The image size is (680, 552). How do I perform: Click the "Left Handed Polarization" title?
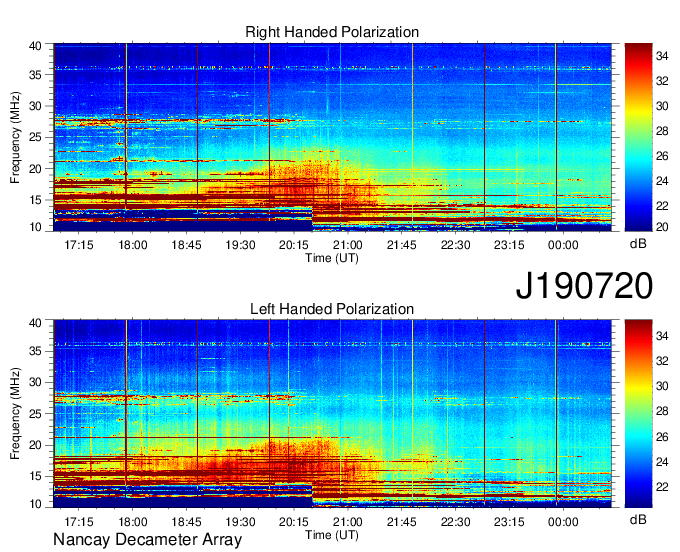click(x=332, y=309)
